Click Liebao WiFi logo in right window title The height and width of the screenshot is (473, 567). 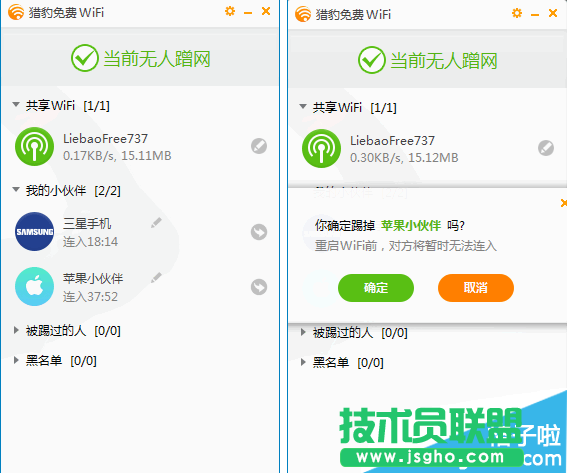(303, 14)
